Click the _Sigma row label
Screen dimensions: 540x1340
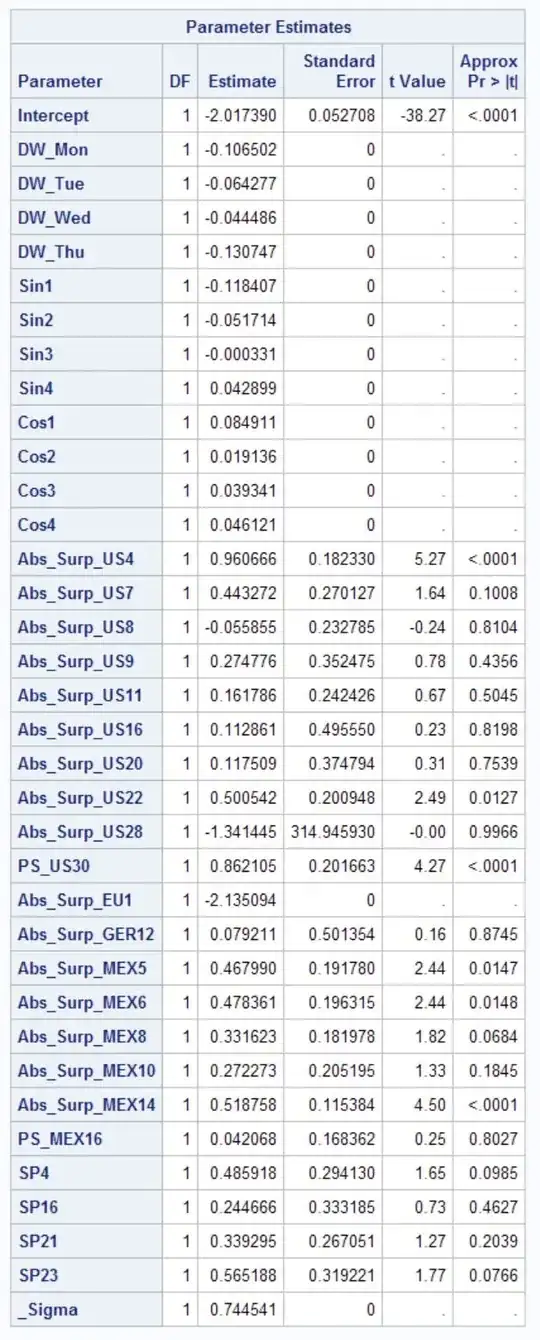tap(46, 1310)
